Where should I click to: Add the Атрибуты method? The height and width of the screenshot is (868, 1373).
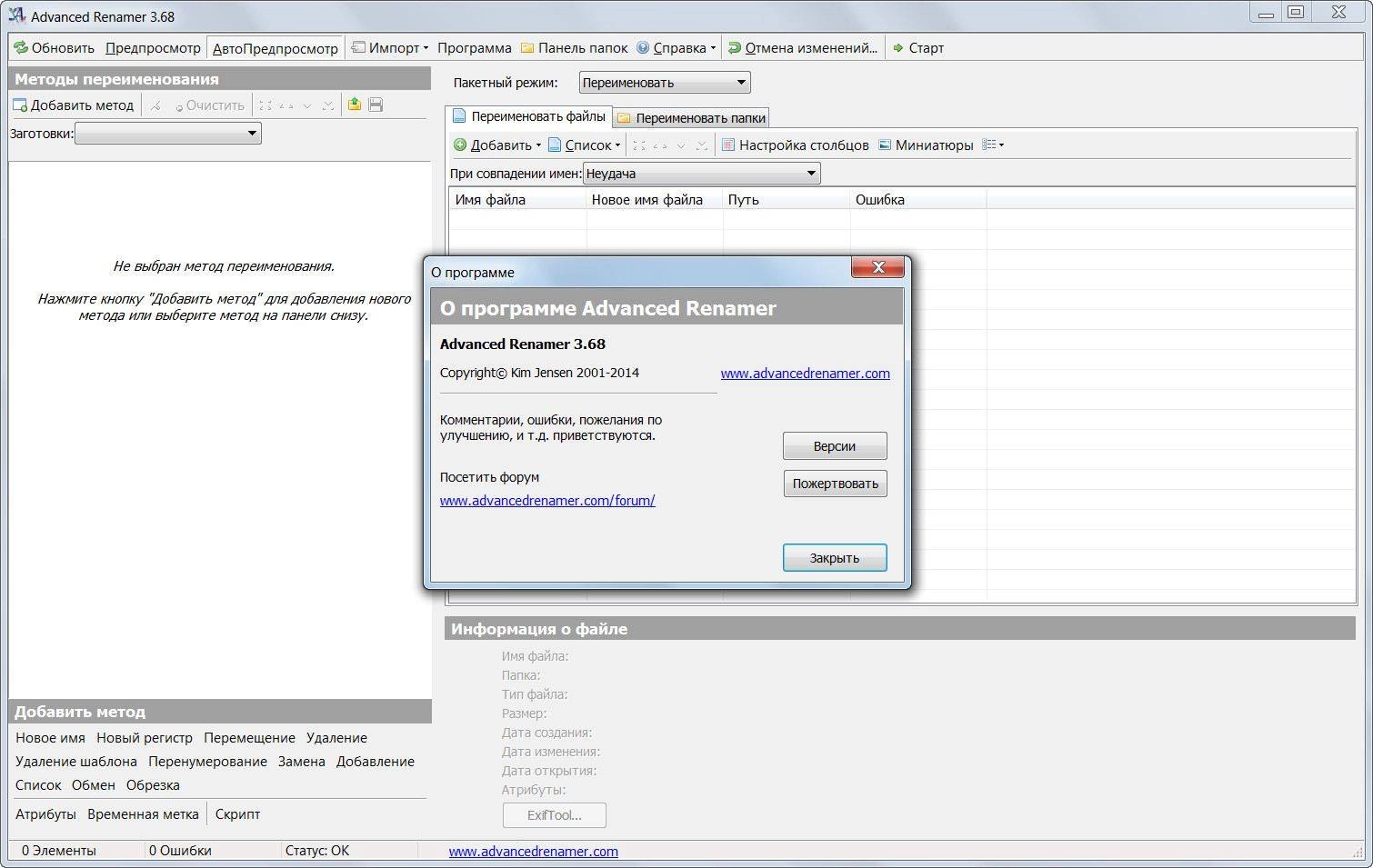point(45,814)
